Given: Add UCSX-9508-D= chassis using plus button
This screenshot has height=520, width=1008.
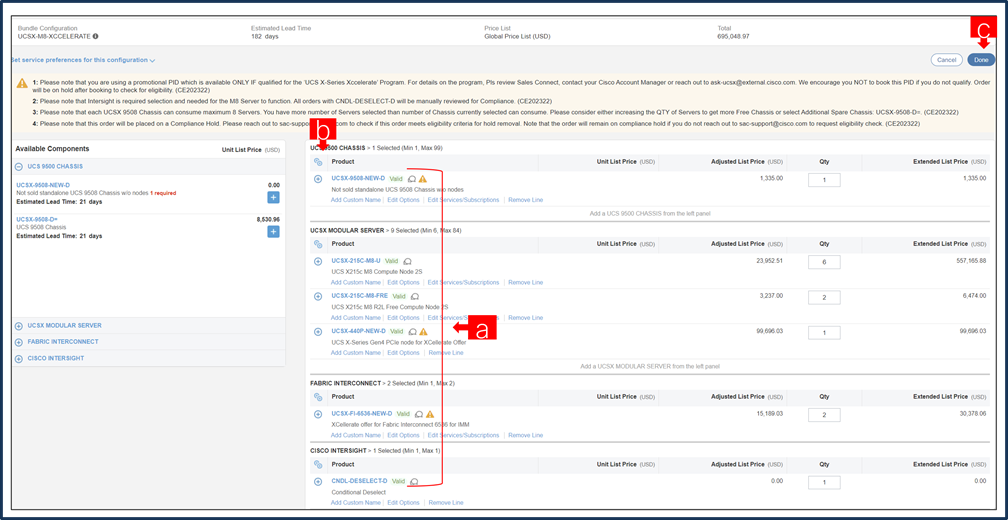Looking at the screenshot, I should tap(273, 231).
